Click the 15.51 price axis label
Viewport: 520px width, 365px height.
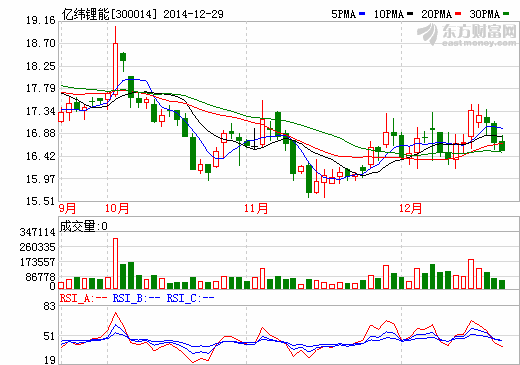pos(41,201)
